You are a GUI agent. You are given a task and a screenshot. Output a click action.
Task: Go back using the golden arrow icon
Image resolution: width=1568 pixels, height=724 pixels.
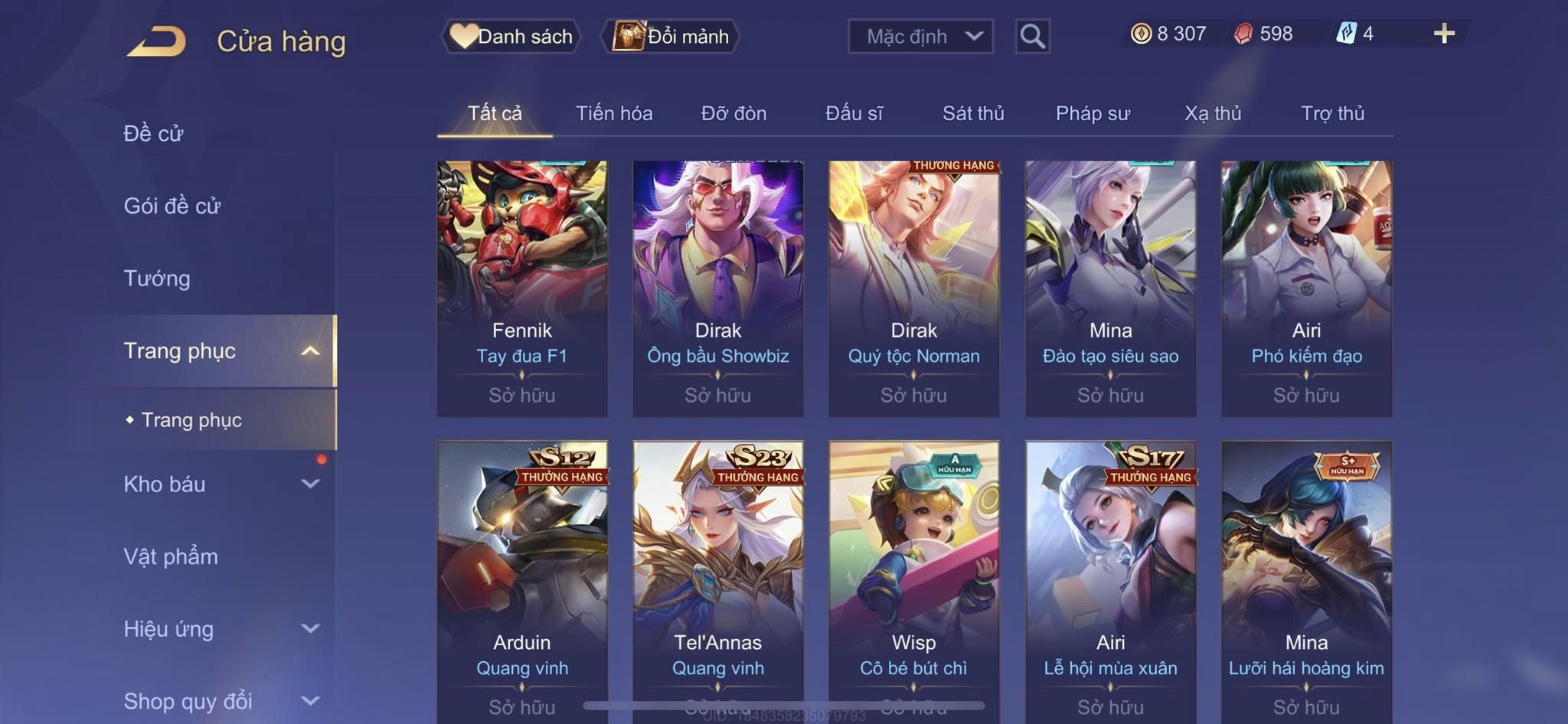pos(156,41)
